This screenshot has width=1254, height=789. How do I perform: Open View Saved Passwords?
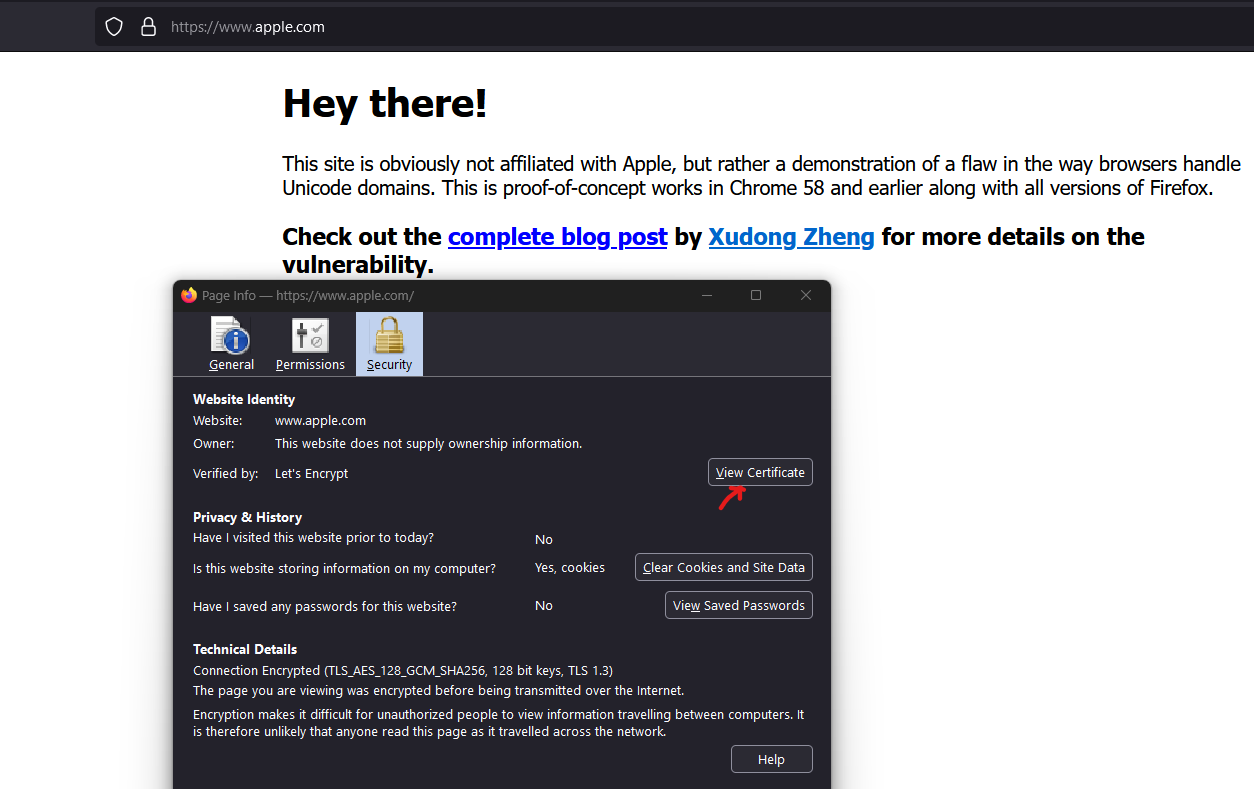pyautogui.click(x=738, y=606)
